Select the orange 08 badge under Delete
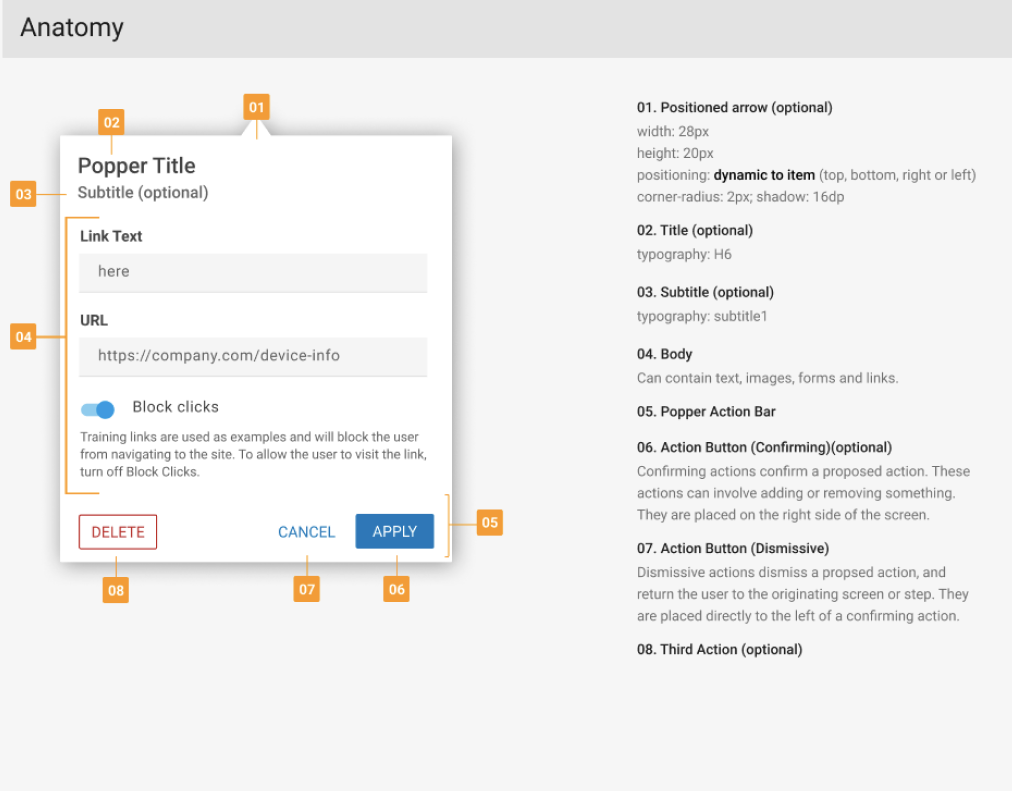1012x791 pixels. tap(116, 590)
